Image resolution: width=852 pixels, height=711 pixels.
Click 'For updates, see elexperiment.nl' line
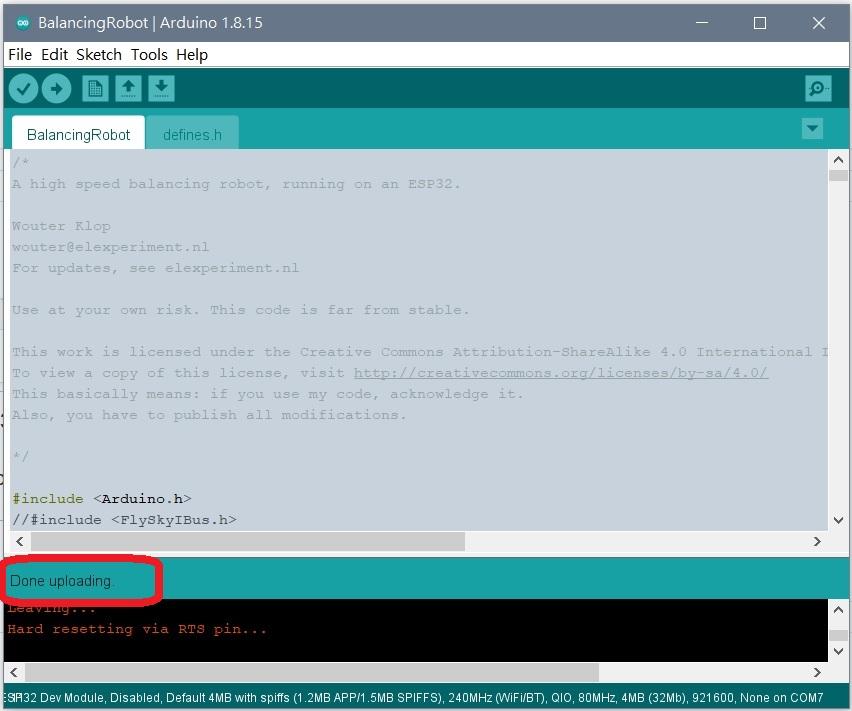click(155, 268)
